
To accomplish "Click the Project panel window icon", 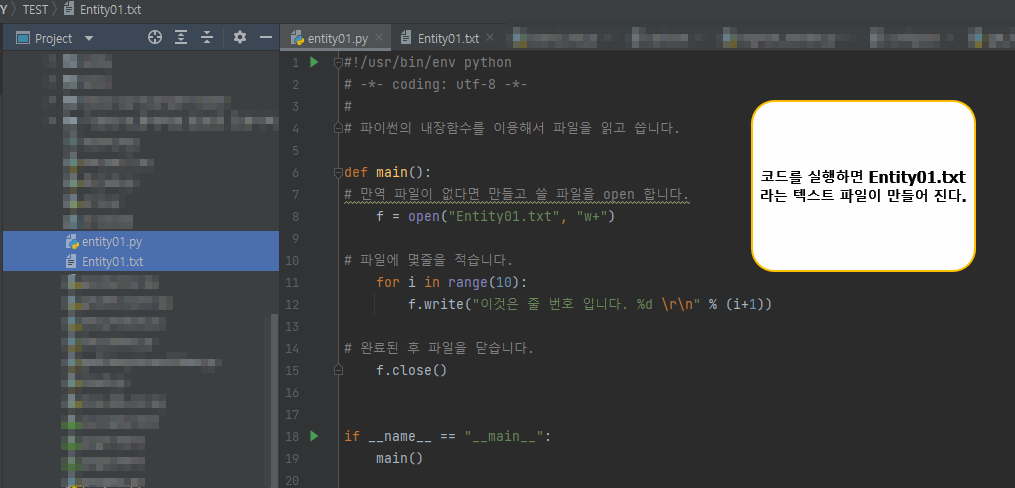I will [23, 38].
